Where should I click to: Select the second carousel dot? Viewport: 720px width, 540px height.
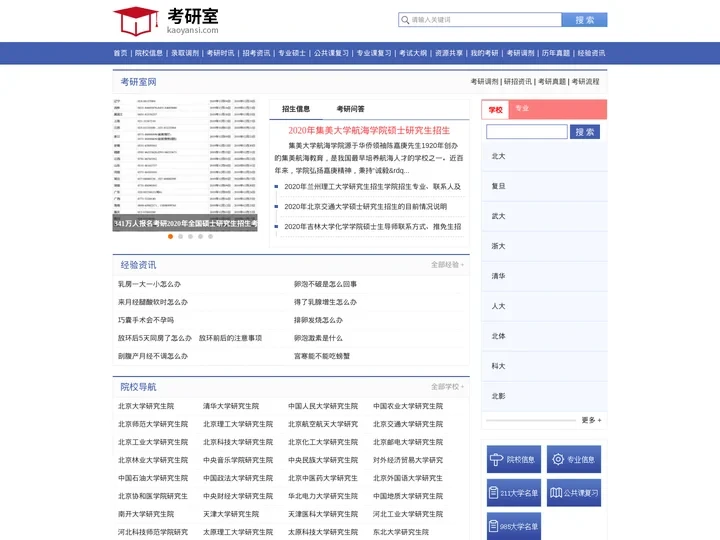180,236
